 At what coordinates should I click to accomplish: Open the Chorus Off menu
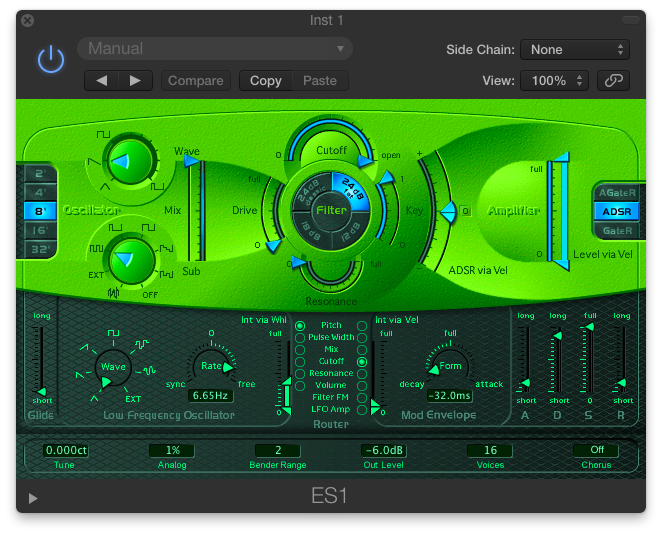[x=596, y=450]
